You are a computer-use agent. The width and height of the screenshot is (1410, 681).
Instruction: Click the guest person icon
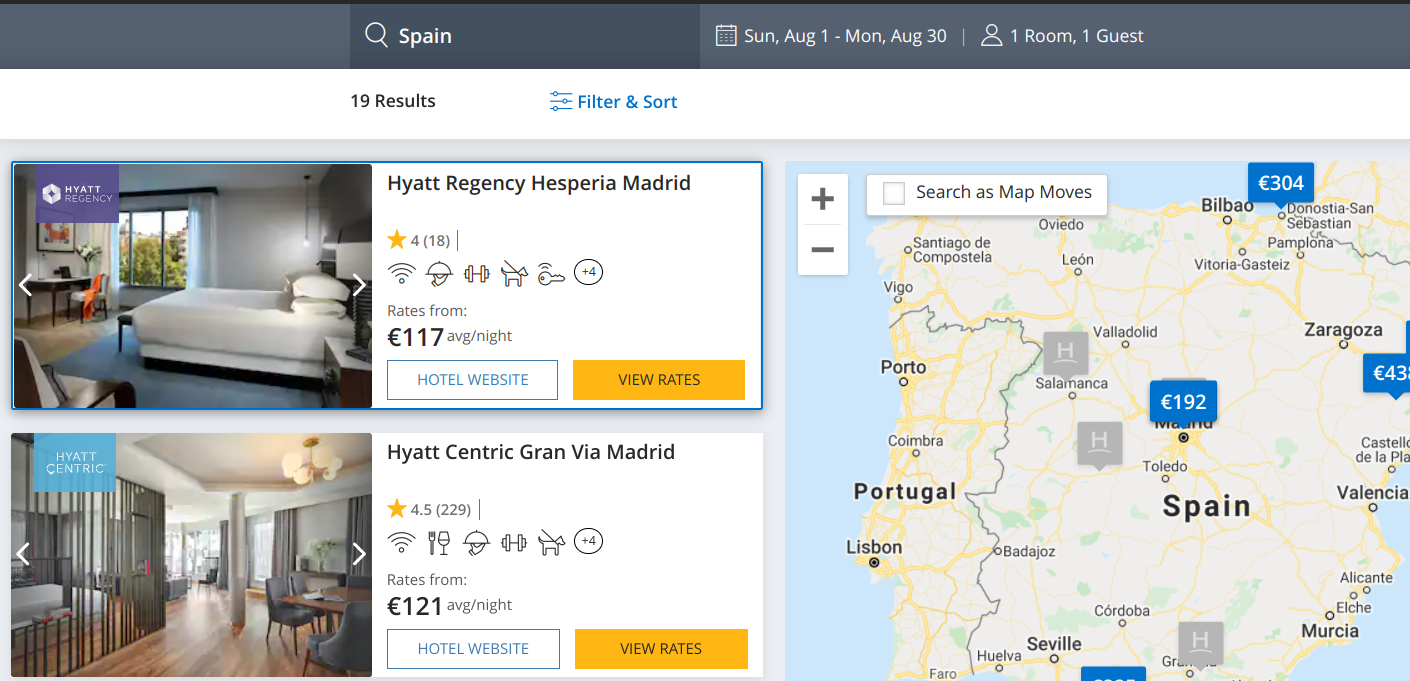pyautogui.click(x=991, y=36)
